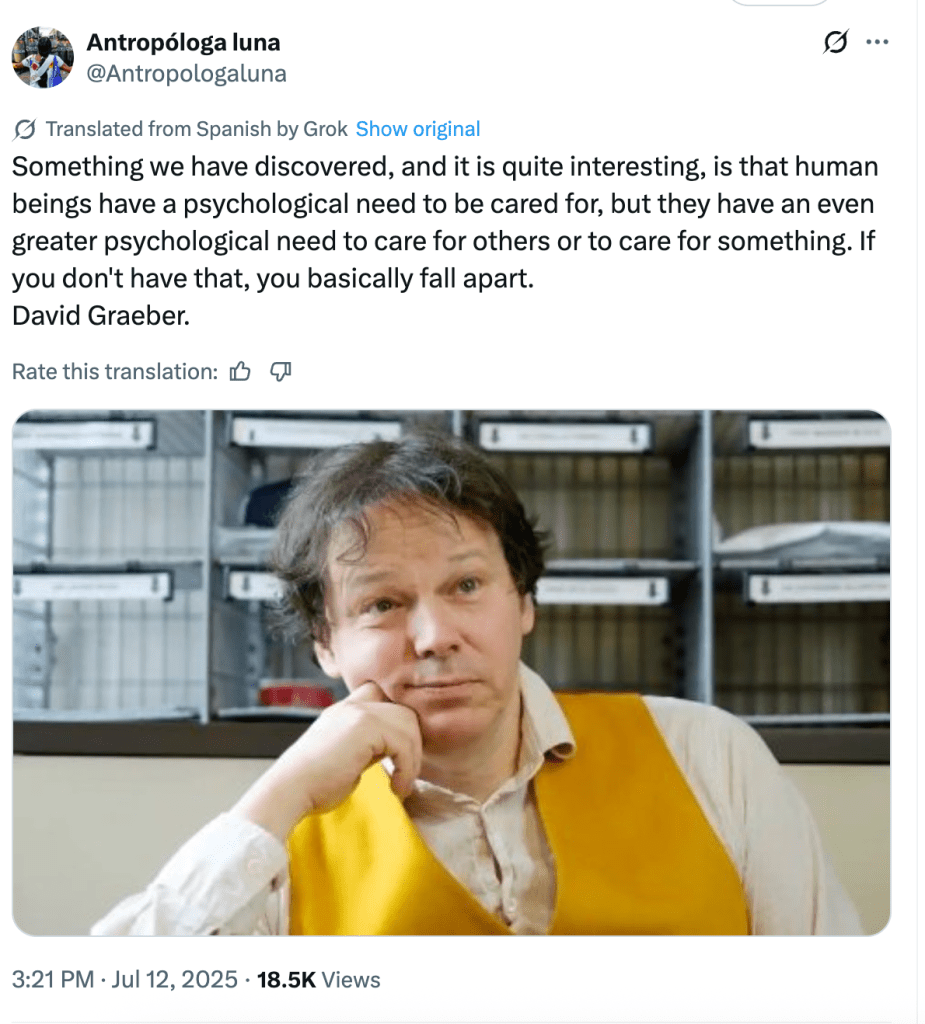
Task: Open Antropóloga luna's profile avatar
Action: coord(42,57)
